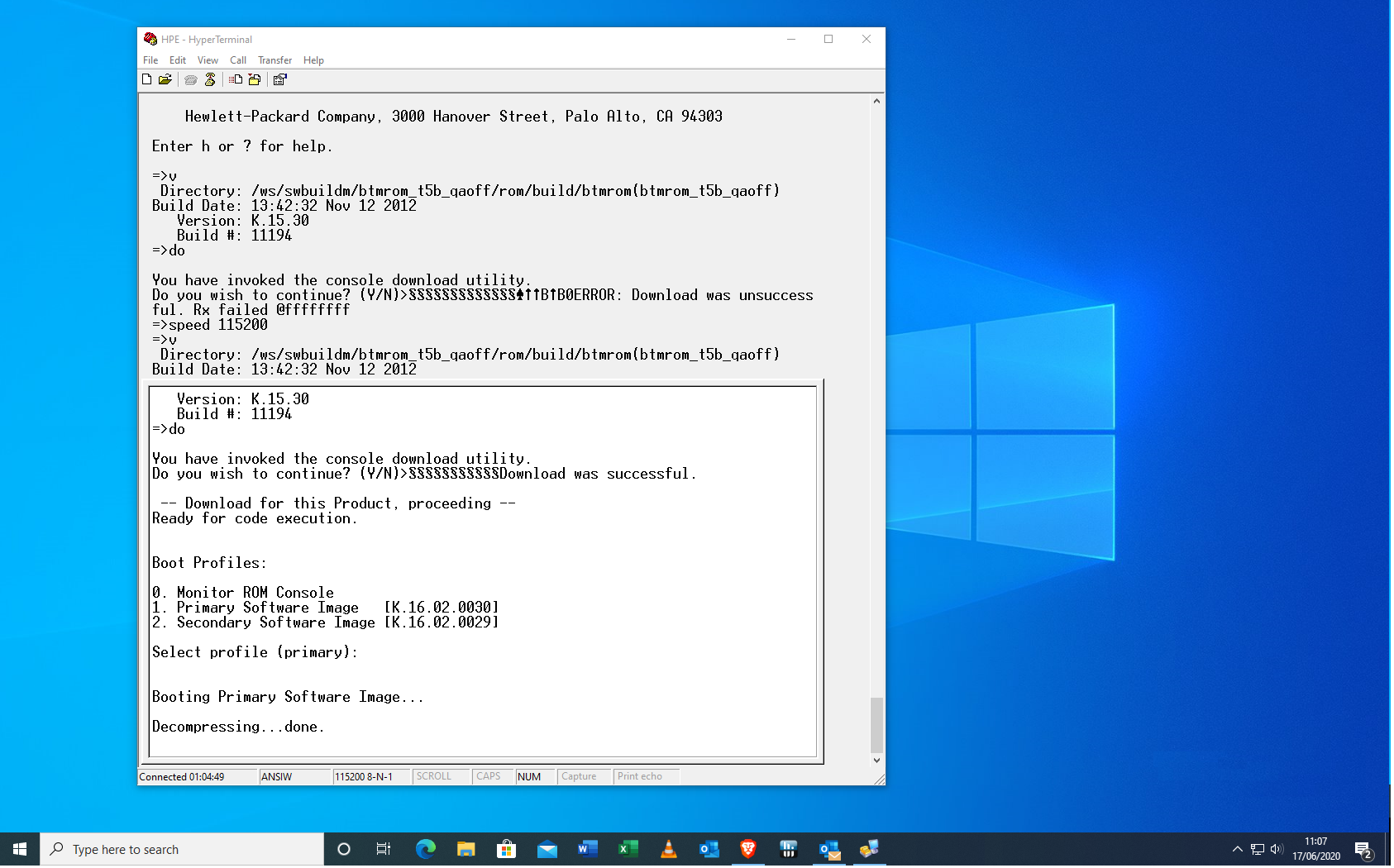The height and width of the screenshot is (868, 1394).
Task: Open connection Properties from the toolbar
Action: (280, 80)
